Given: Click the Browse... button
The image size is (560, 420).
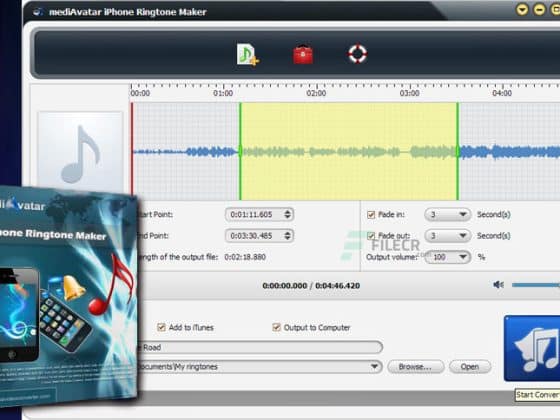Looking at the screenshot, I should coord(416,367).
